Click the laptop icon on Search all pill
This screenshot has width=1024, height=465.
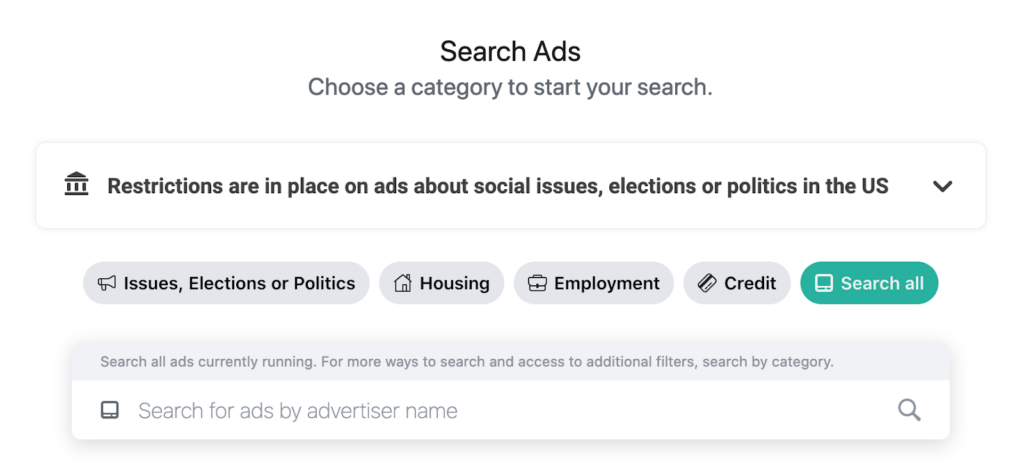coord(824,284)
